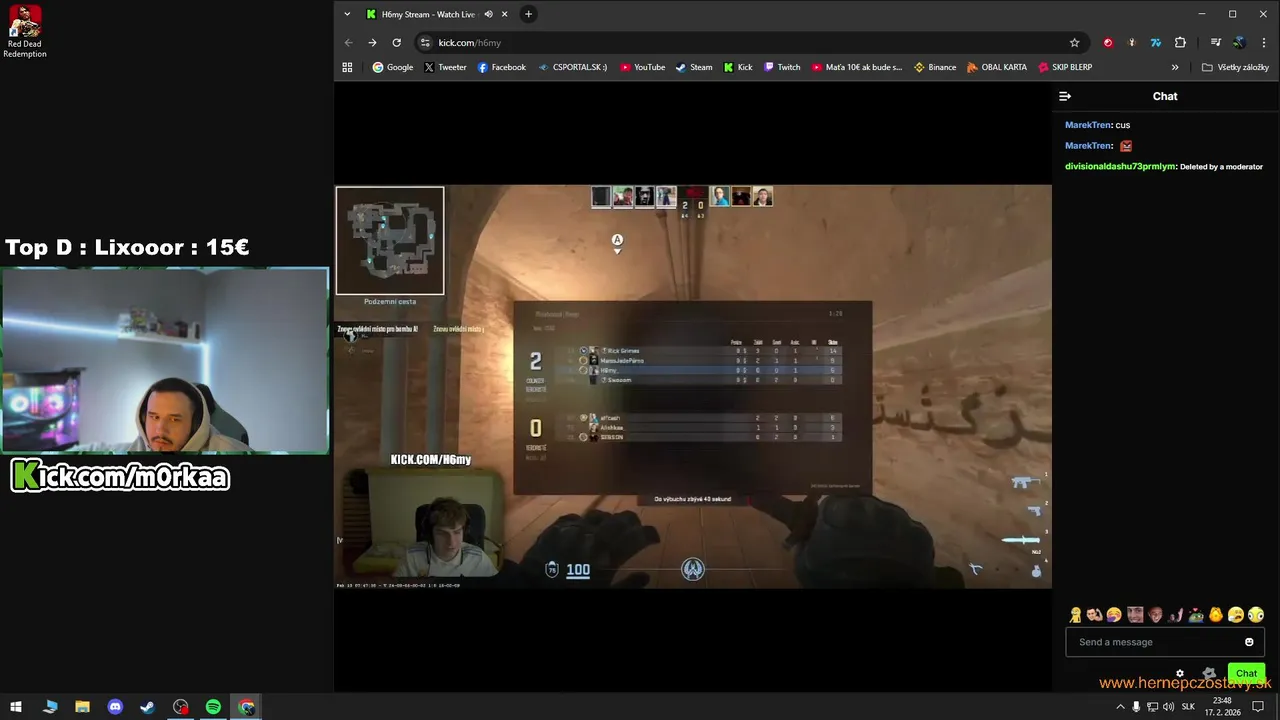Open the volume control in system tray
Image resolution: width=1280 pixels, height=720 pixels.
click(x=1168, y=707)
